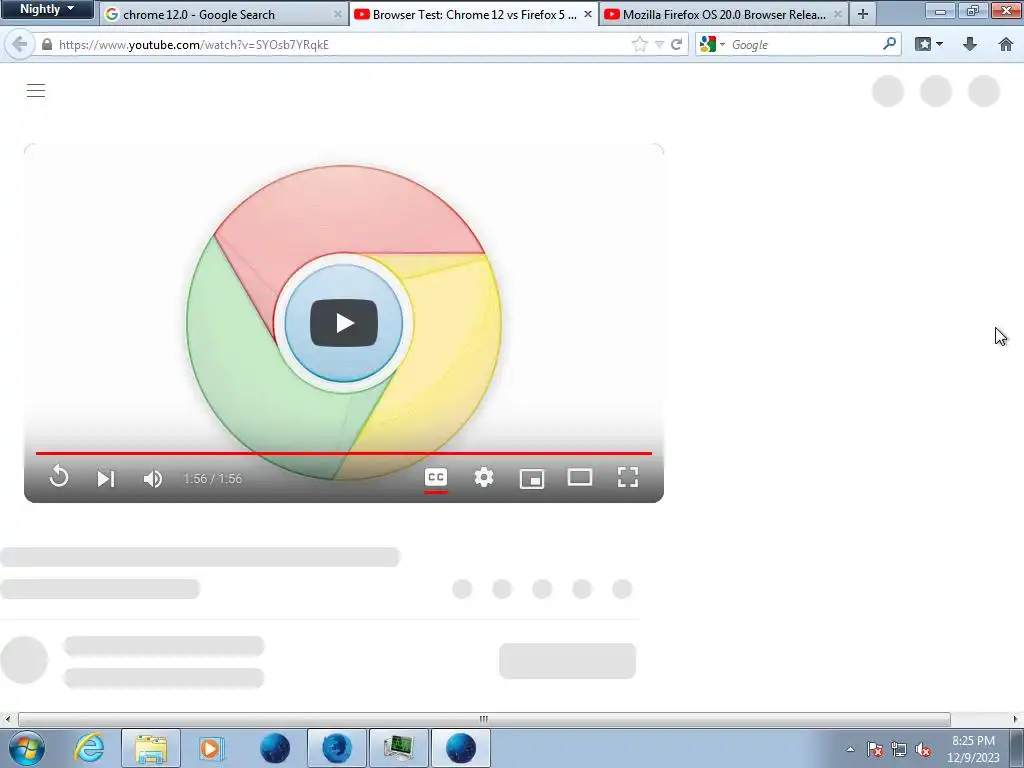The image size is (1024, 768).
Task: Click the padlock site identity icon
Action: coord(46,44)
